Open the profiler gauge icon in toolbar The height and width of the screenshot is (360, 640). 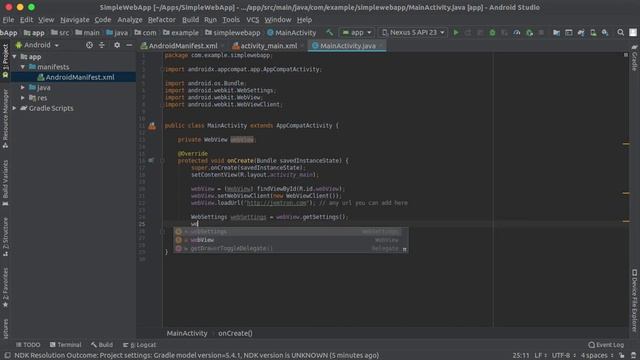tap(517, 32)
